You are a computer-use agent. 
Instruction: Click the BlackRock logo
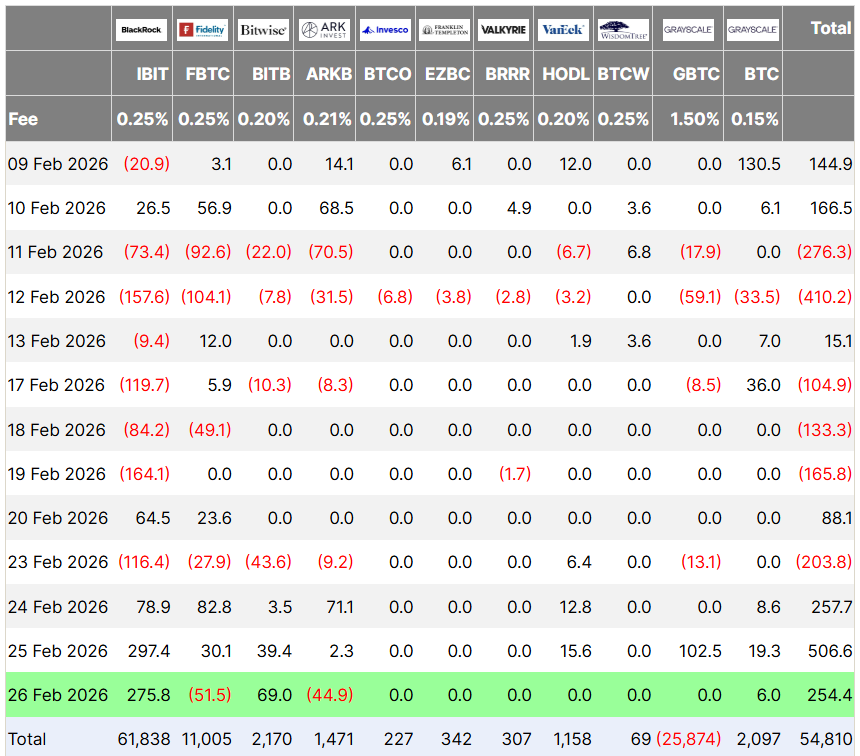pyautogui.click(x=142, y=30)
